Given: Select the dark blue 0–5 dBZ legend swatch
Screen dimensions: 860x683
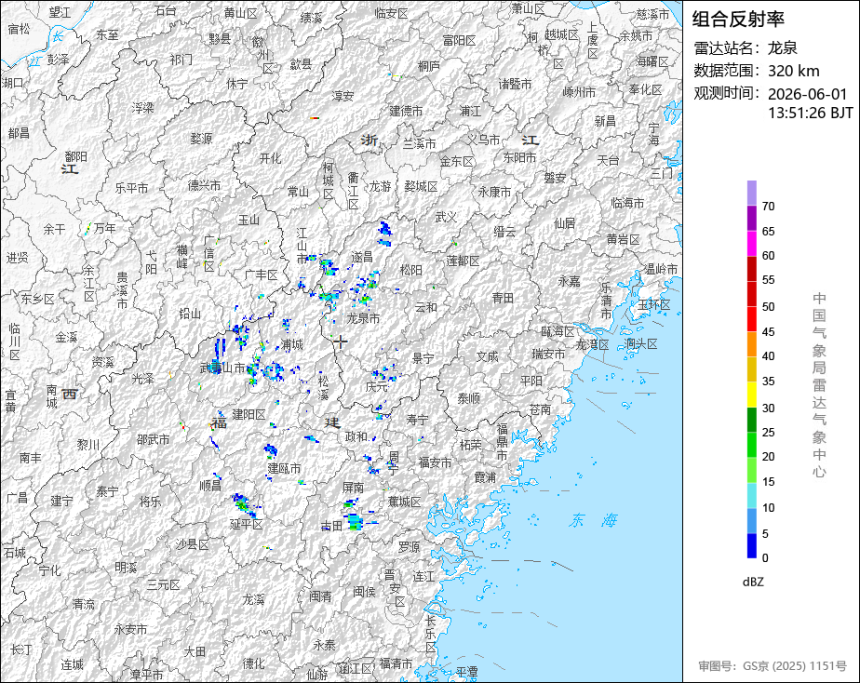Looking at the screenshot, I should tap(751, 546).
